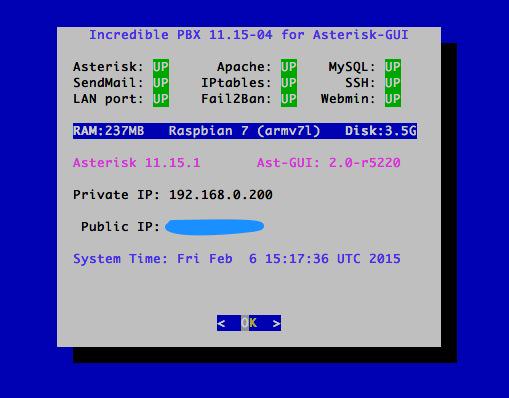Click the 'RAM:237MB' value
The image size is (509, 398).
click(x=109, y=131)
